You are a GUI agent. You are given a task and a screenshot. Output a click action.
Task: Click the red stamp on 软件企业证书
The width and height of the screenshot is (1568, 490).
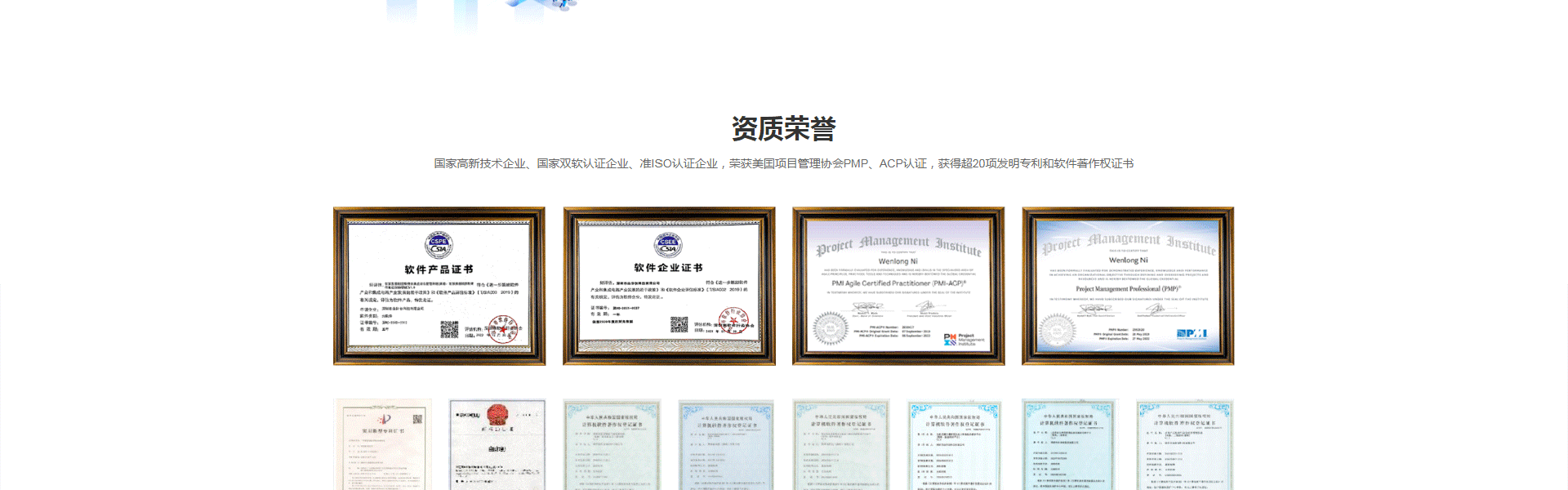click(733, 322)
